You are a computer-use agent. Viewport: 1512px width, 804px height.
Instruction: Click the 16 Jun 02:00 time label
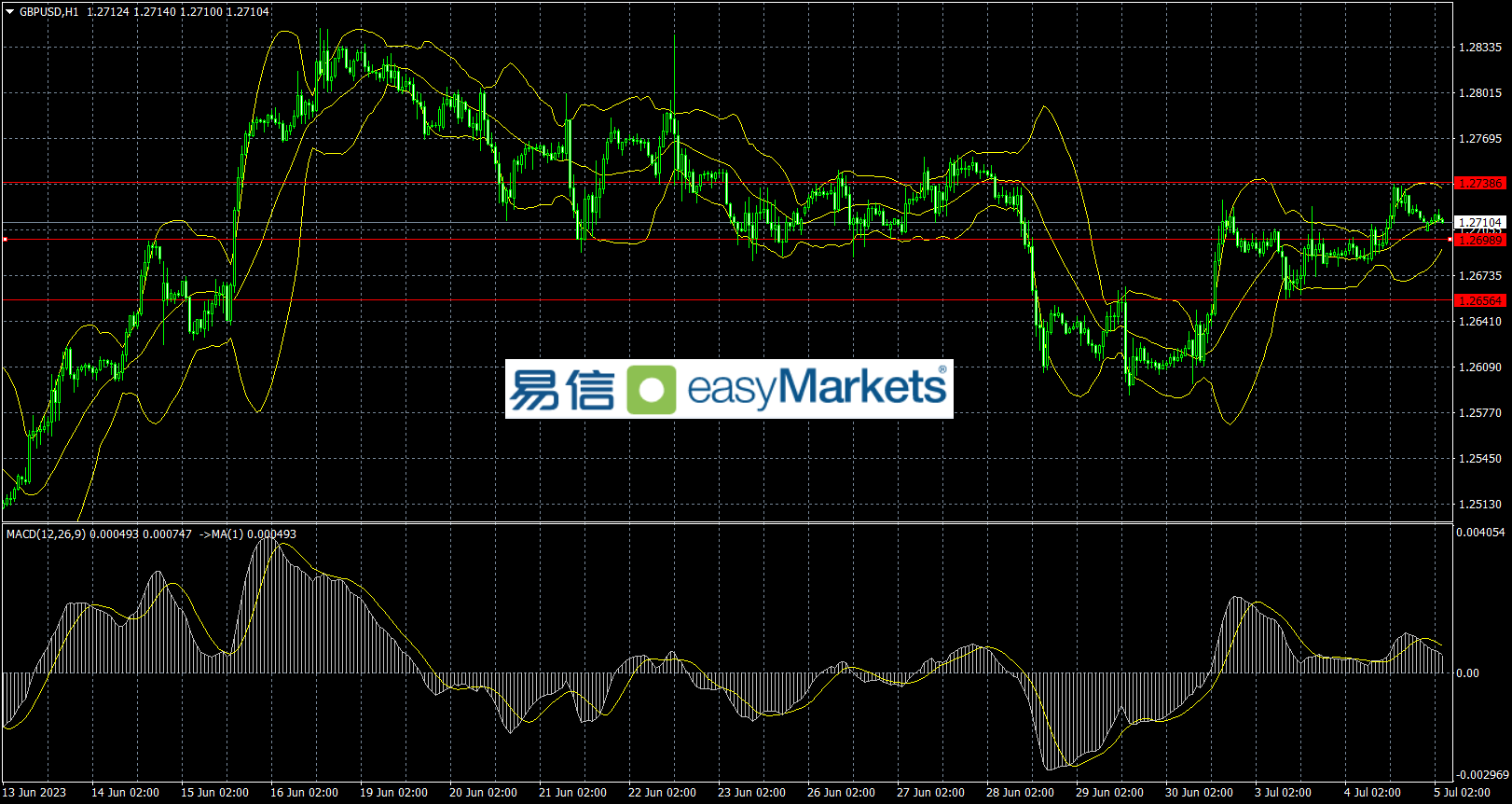304,793
